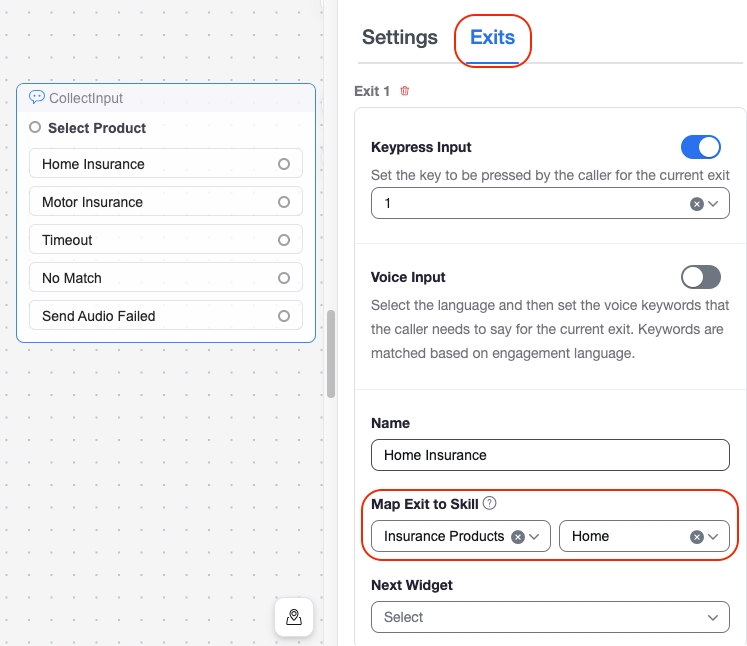Enable the Voice Input toggle
The image size is (747, 646).
pyautogui.click(x=700, y=277)
